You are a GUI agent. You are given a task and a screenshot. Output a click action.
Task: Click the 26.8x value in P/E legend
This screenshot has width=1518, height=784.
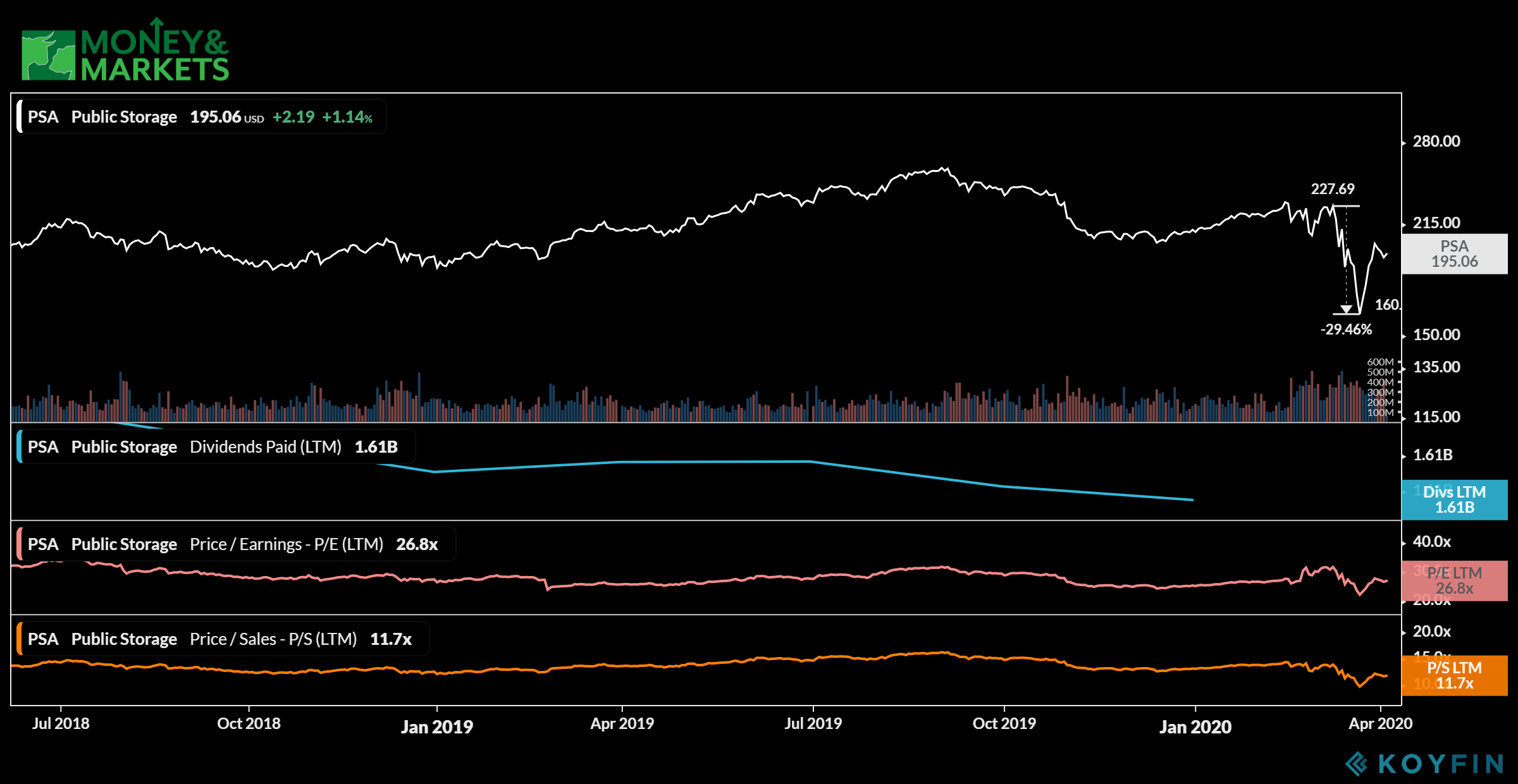[417, 544]
